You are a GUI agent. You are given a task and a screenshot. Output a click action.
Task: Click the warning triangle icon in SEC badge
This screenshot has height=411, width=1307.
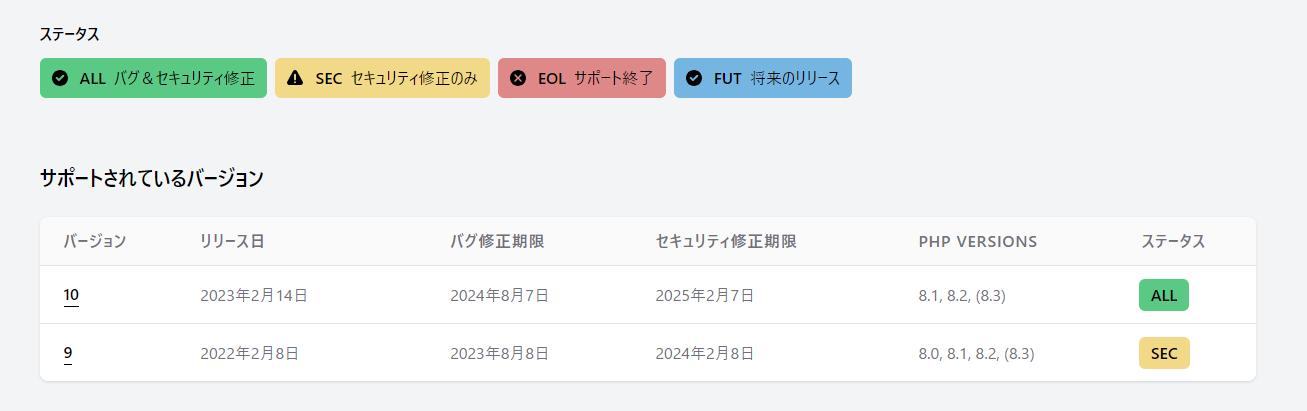[295, 78]
